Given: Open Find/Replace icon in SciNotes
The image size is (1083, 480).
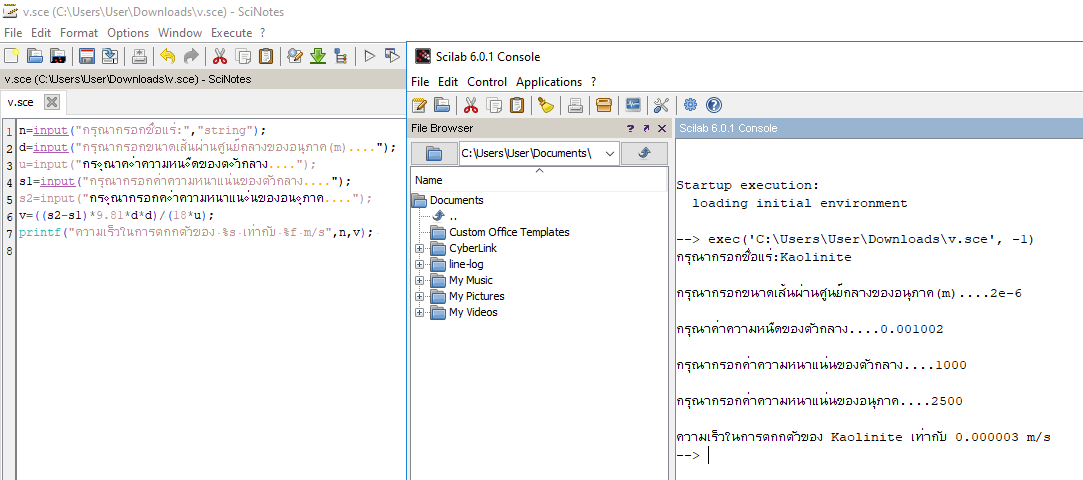Looking at the screenshot, I should pos(295,56).
